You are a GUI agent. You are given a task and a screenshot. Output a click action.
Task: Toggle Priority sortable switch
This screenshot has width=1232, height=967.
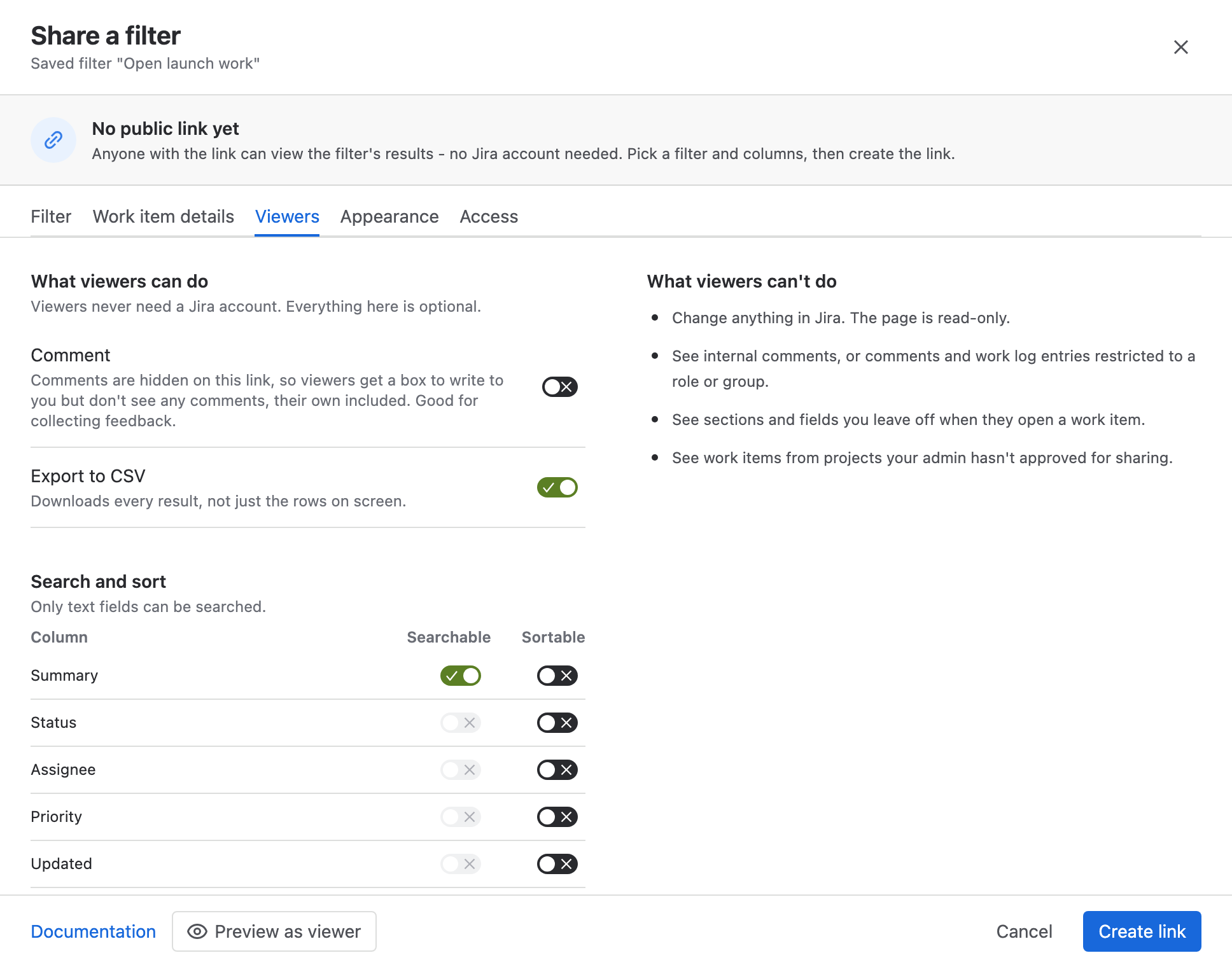tap(557, 817)
